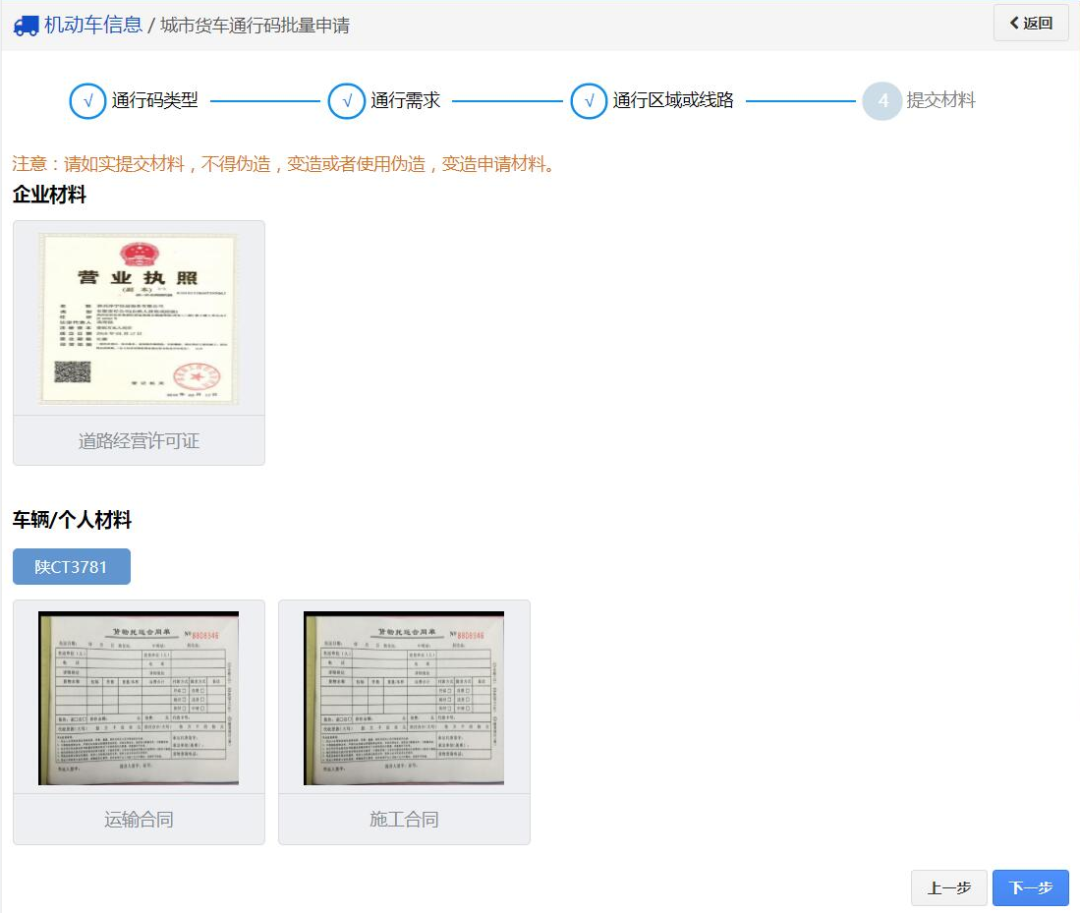Image resolution: width=1080 pixels, height=913 pixels.
Task: Go to the 通行需求 step label
Action: pos(405,101)
